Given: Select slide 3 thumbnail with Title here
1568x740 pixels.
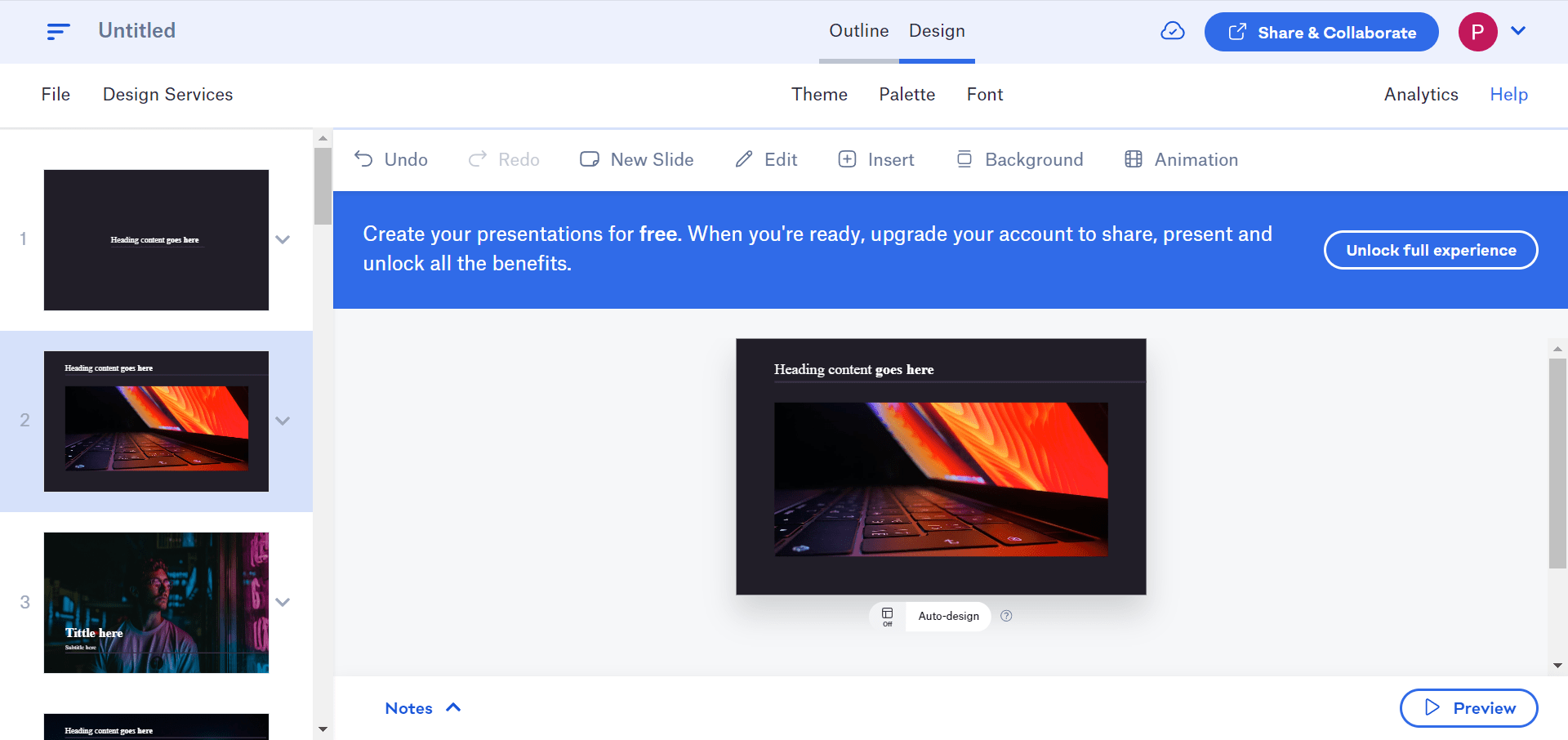Looking at the screenshot, I should [156, 602].
